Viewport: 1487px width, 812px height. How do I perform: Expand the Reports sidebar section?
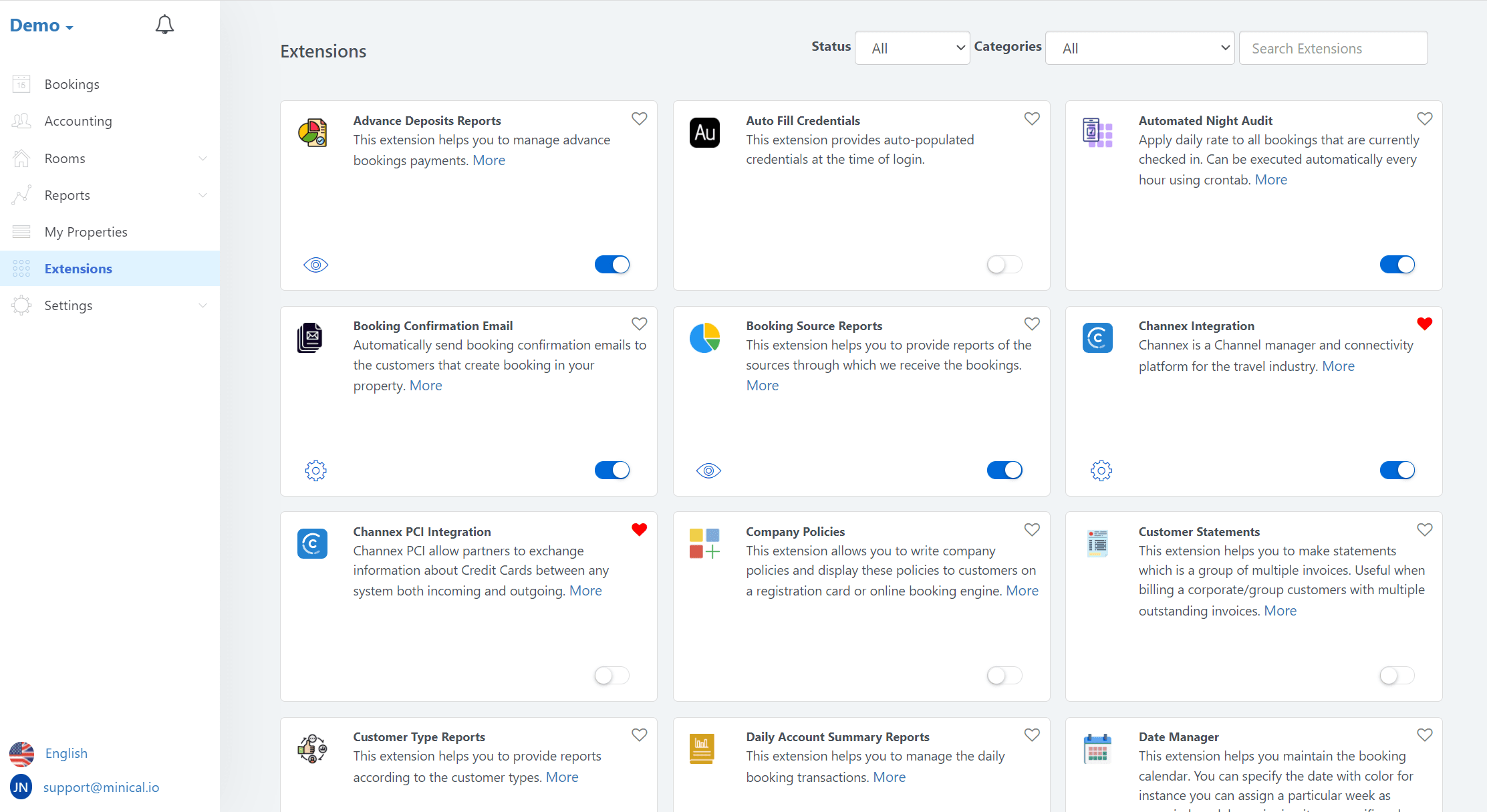pyautogui.click(x=202, y=194)
